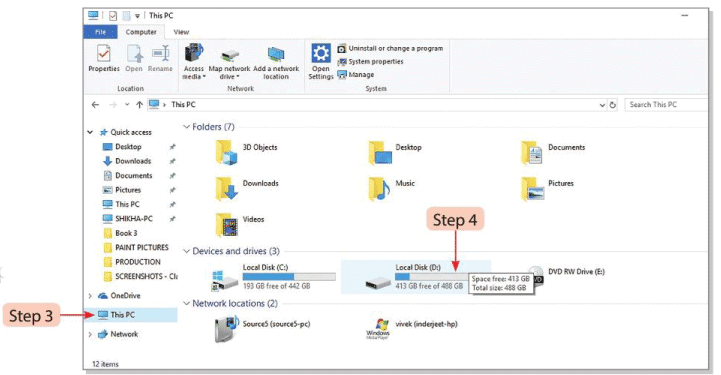Select Documents in the navigation pane
721x375 pixels.
(x=133, y=176)
